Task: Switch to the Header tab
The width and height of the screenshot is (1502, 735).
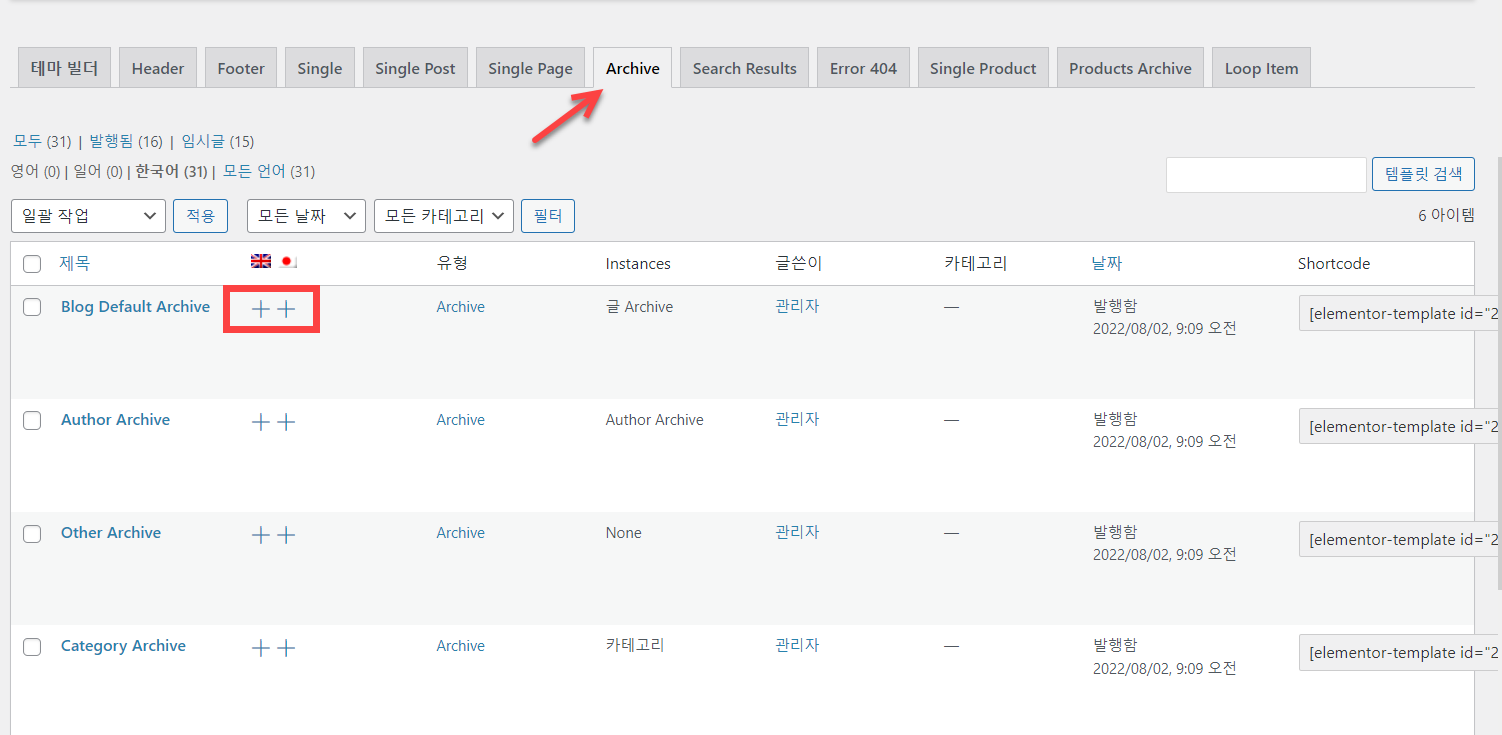Action: 158,68
